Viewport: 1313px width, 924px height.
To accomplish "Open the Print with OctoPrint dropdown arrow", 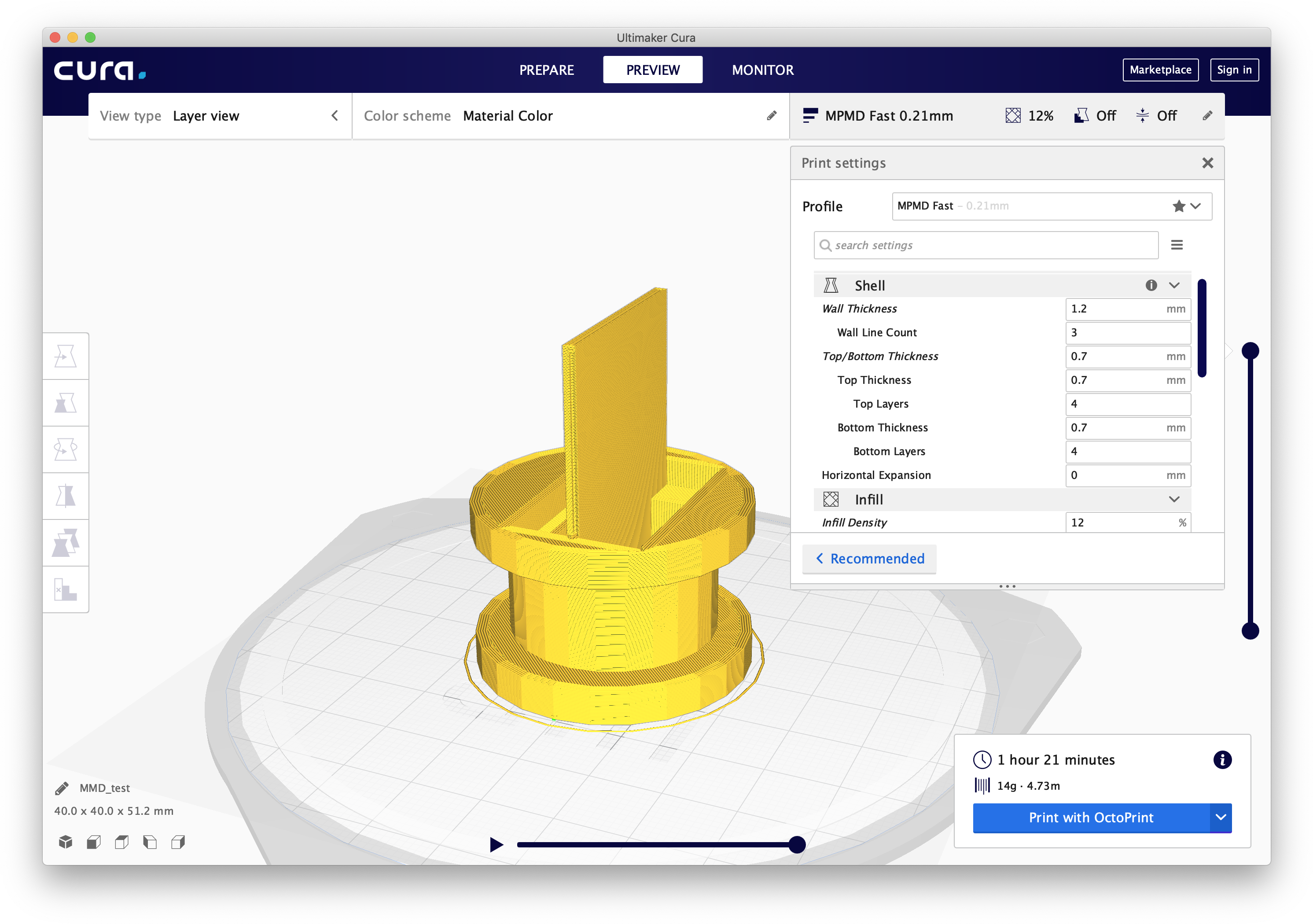I will 1221,817.
